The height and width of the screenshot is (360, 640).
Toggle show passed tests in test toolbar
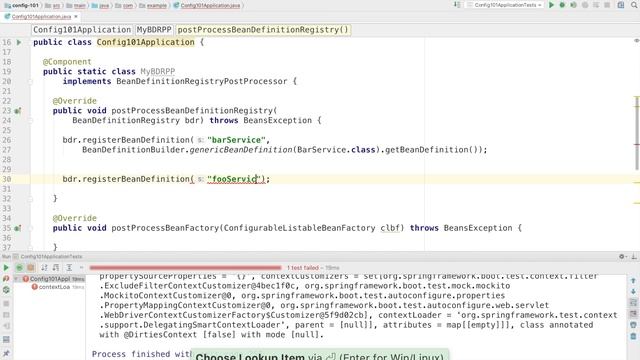[x=19, y=268]
